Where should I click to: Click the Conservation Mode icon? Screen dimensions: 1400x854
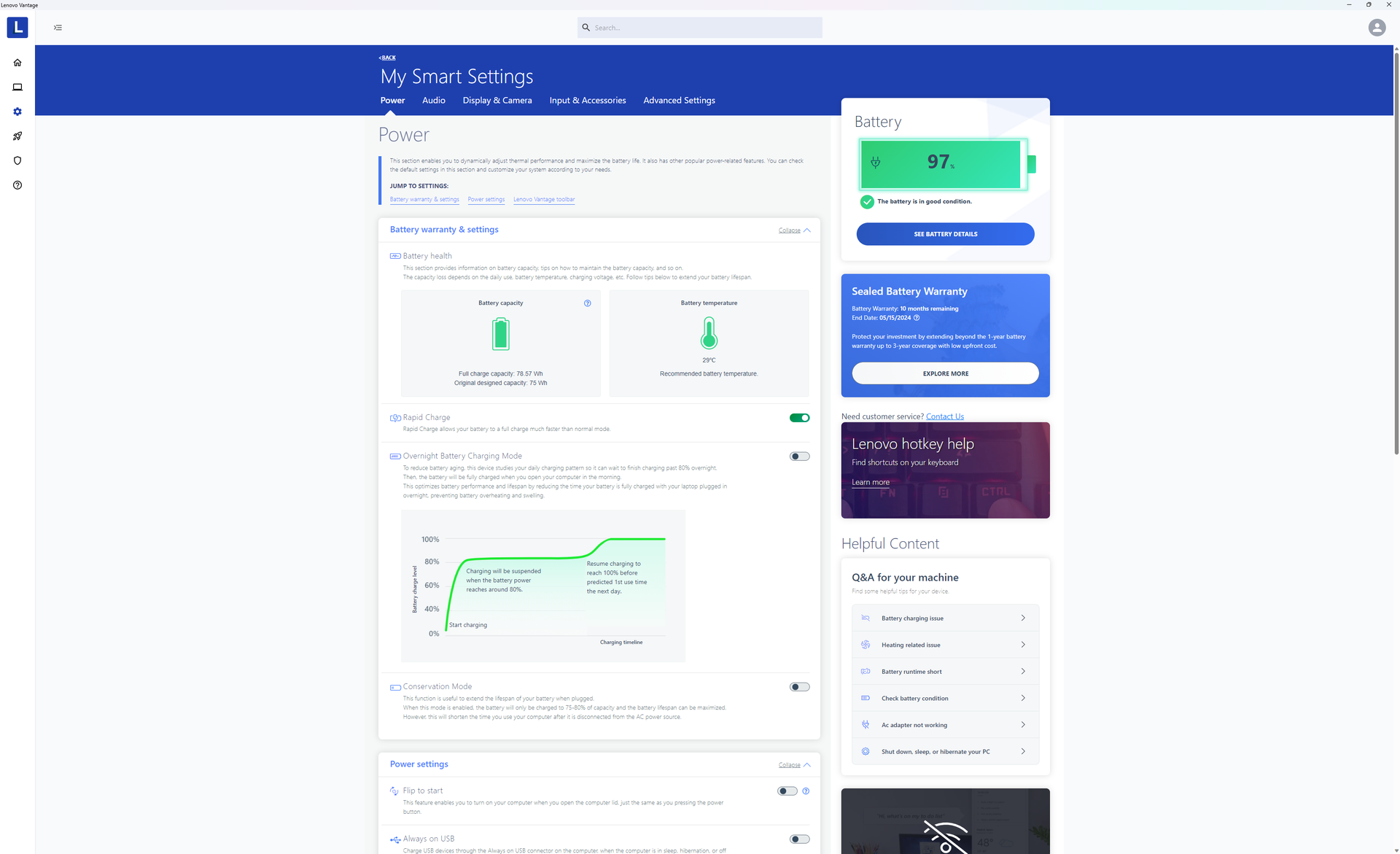click(395, 687)
